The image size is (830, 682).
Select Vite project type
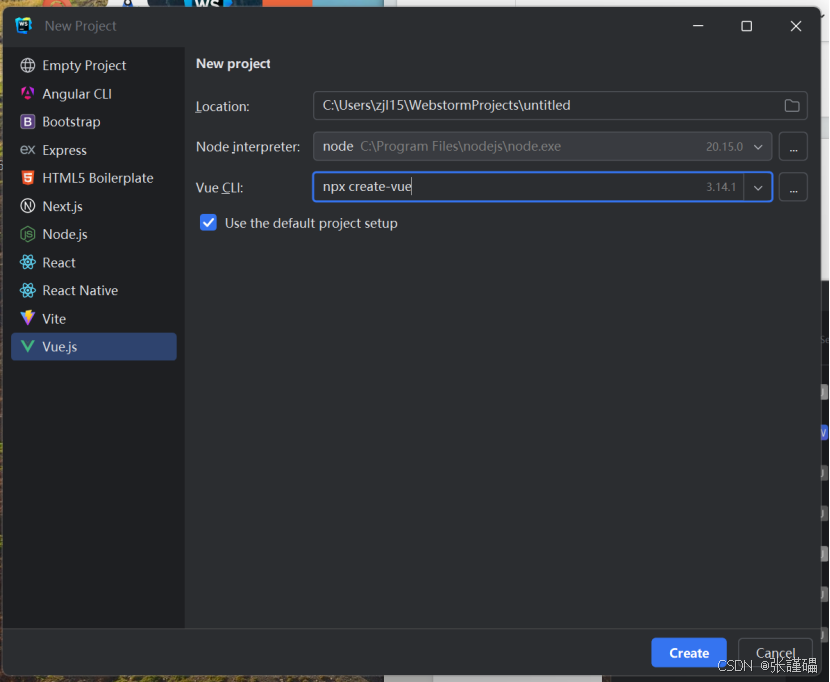94,318
